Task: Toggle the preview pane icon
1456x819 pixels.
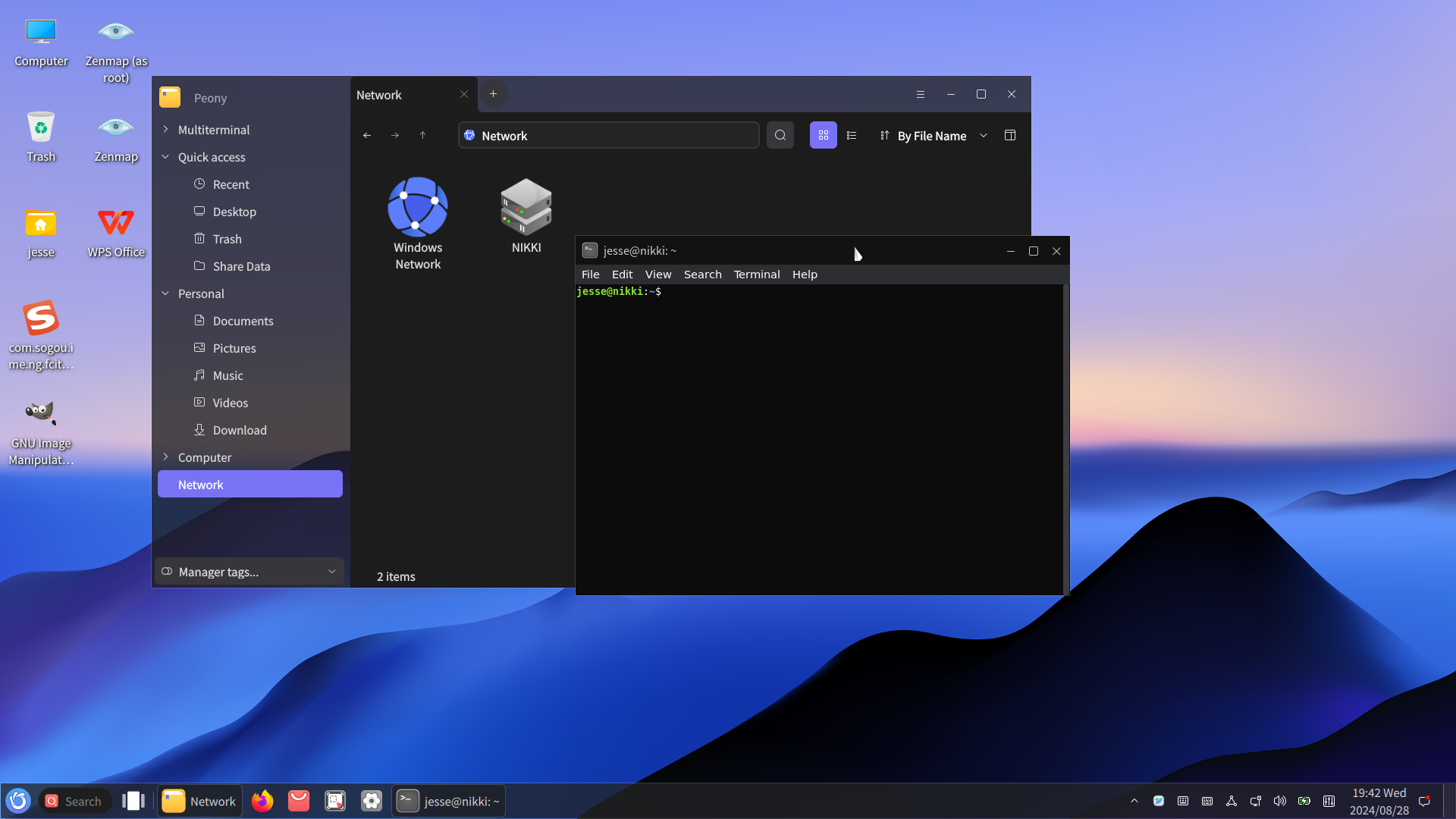Action: coord(1010,136)
